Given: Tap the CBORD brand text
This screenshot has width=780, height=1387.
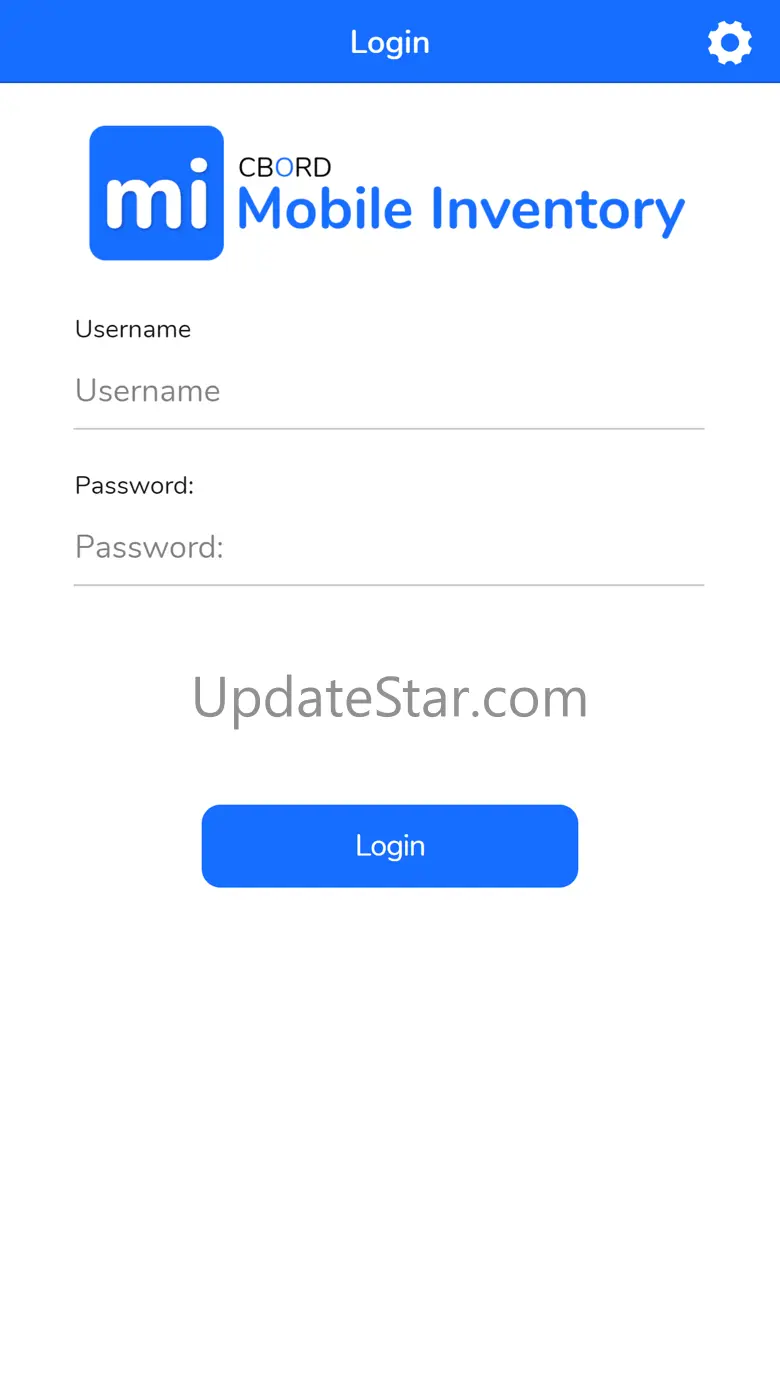Looking at the screenshot, I should coord(285,167).
